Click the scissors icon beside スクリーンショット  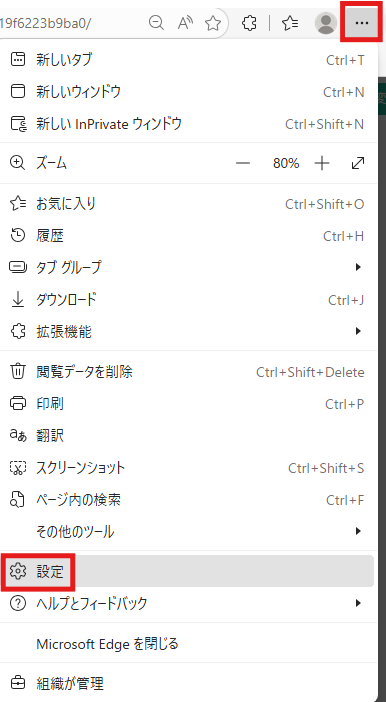18,468
